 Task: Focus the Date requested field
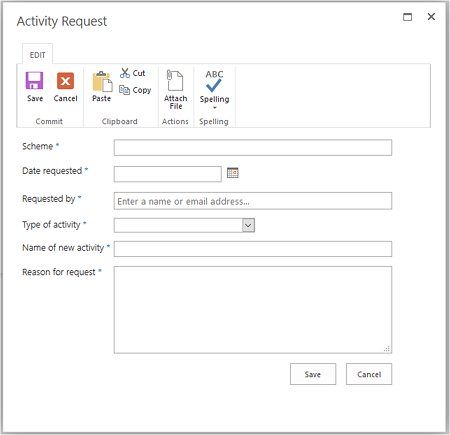168,174
